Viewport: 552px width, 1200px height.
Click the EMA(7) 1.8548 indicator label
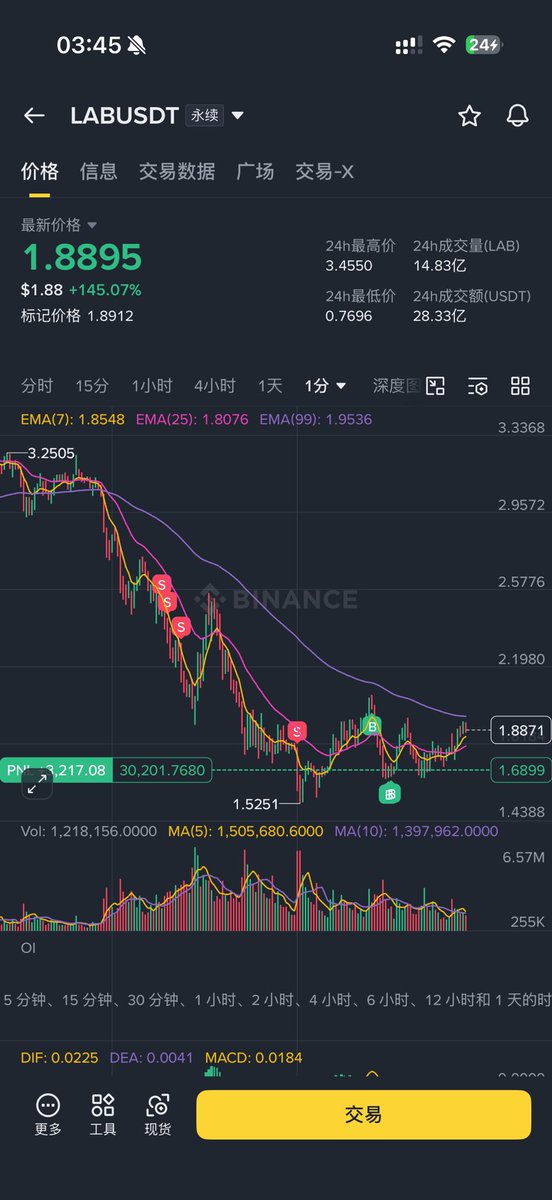tap(72, 419)
